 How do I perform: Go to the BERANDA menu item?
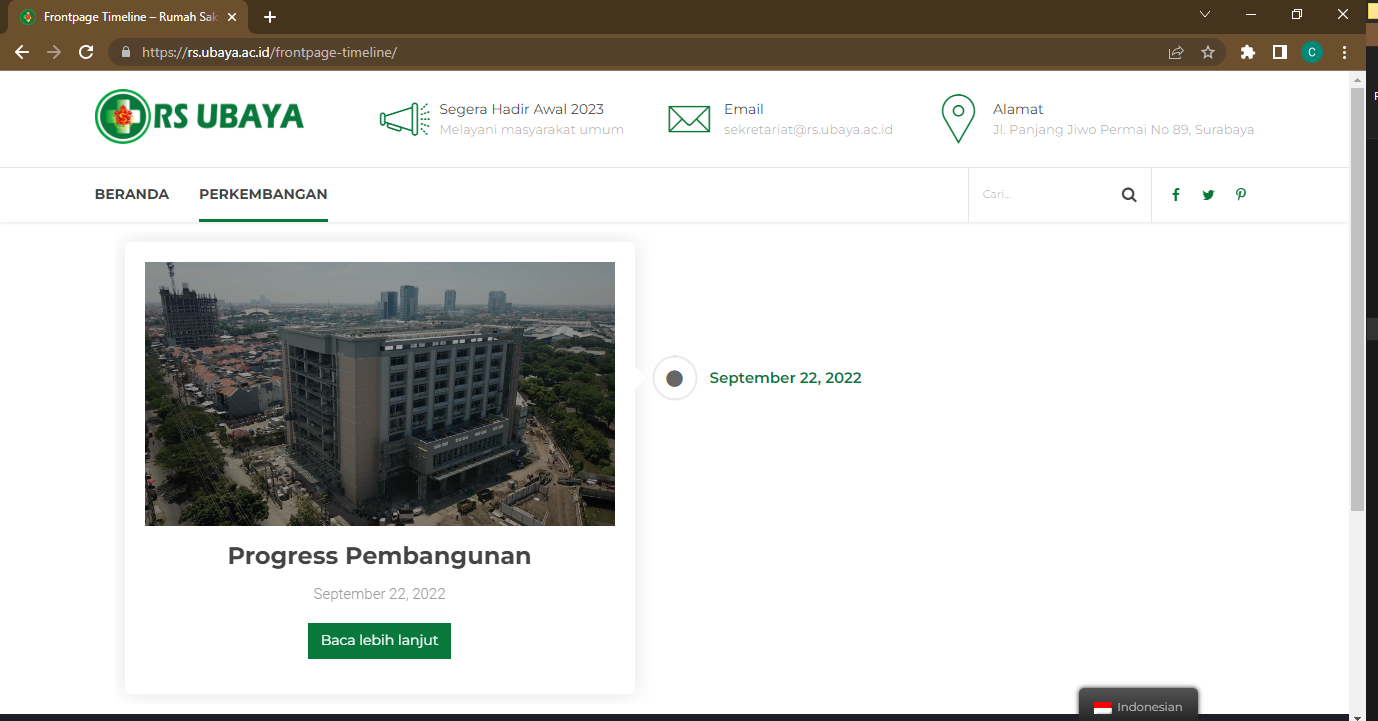(132, 194)
